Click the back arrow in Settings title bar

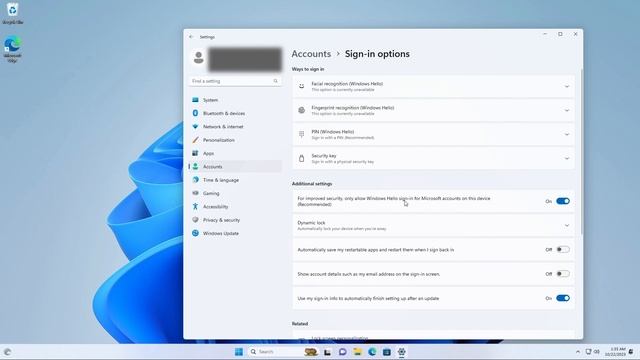(191, 37)
